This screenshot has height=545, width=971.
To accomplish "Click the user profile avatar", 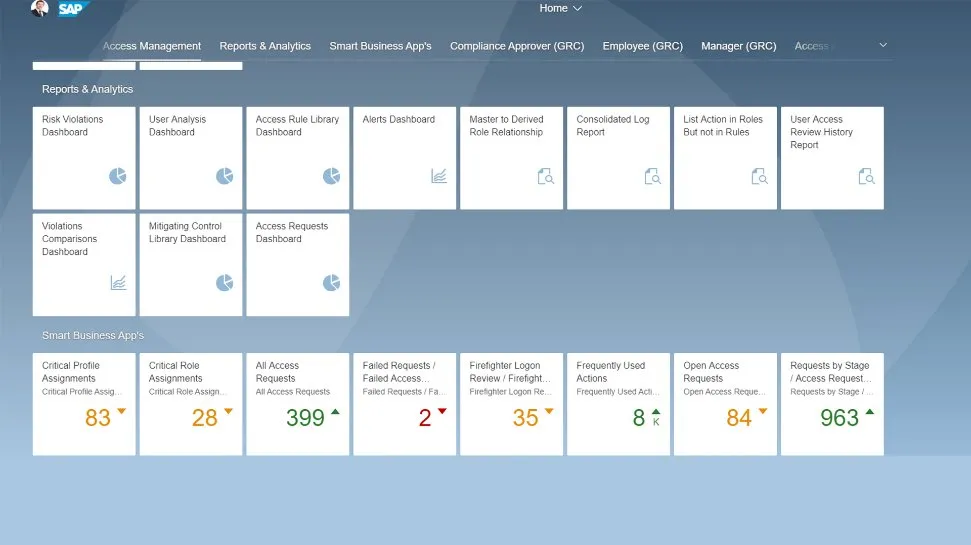I will (x=39, y=9).
